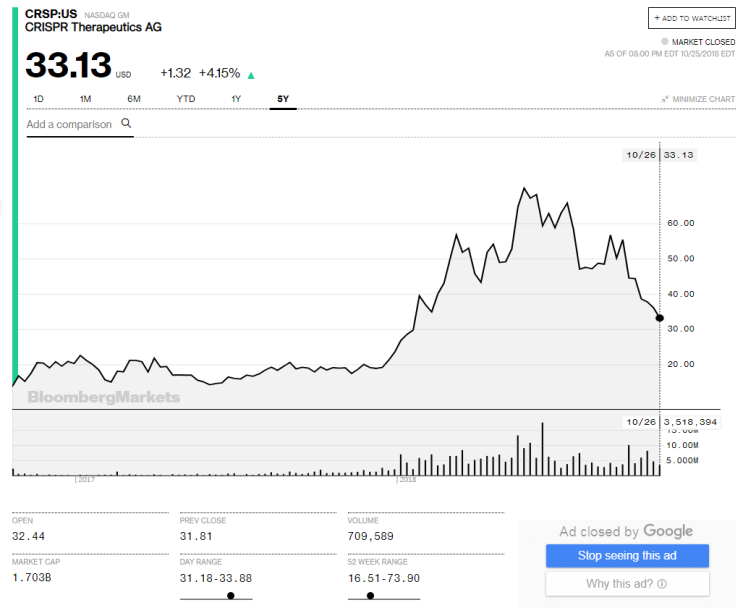The height and width of the screenshot is (608, 743).
Task: Click the Prev Close value 31.81
Action: 196,536
